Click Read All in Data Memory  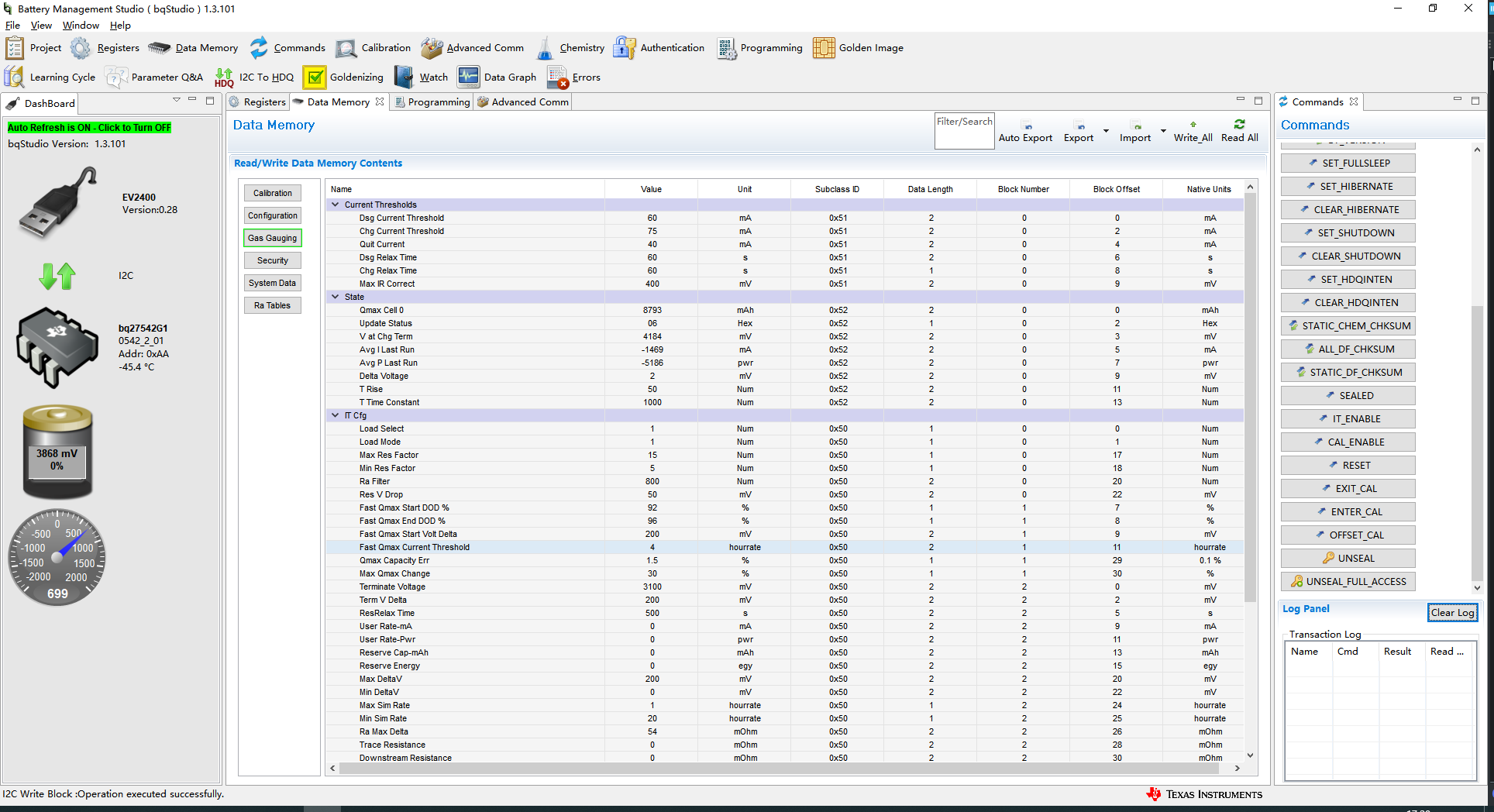(x=1239, y=131)
